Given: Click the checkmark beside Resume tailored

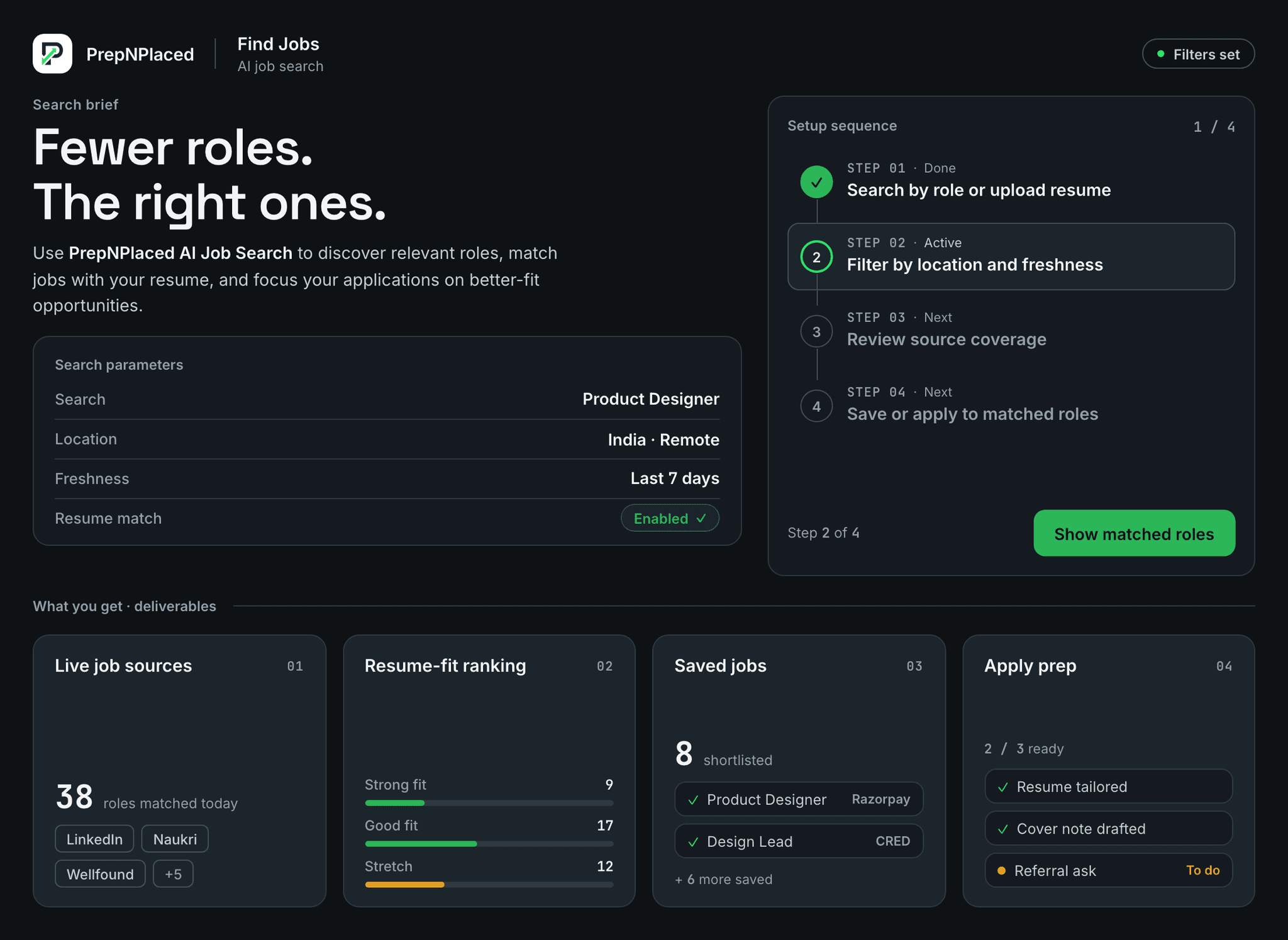Looking at the screenshot, I should pos(1003,787).
